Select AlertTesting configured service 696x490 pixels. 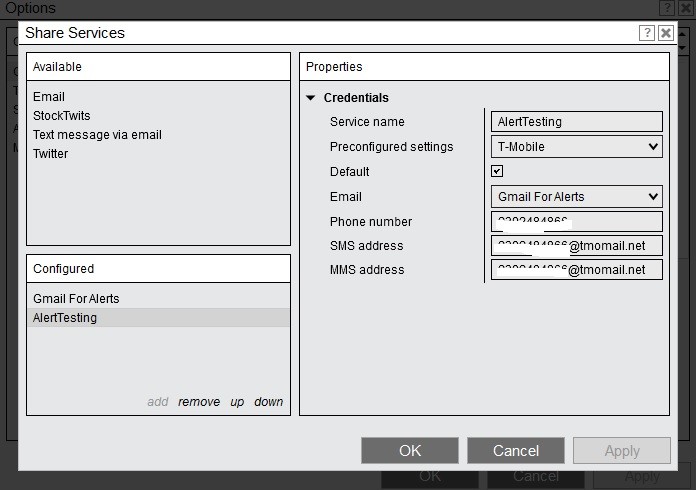click(x=158, y=318)
